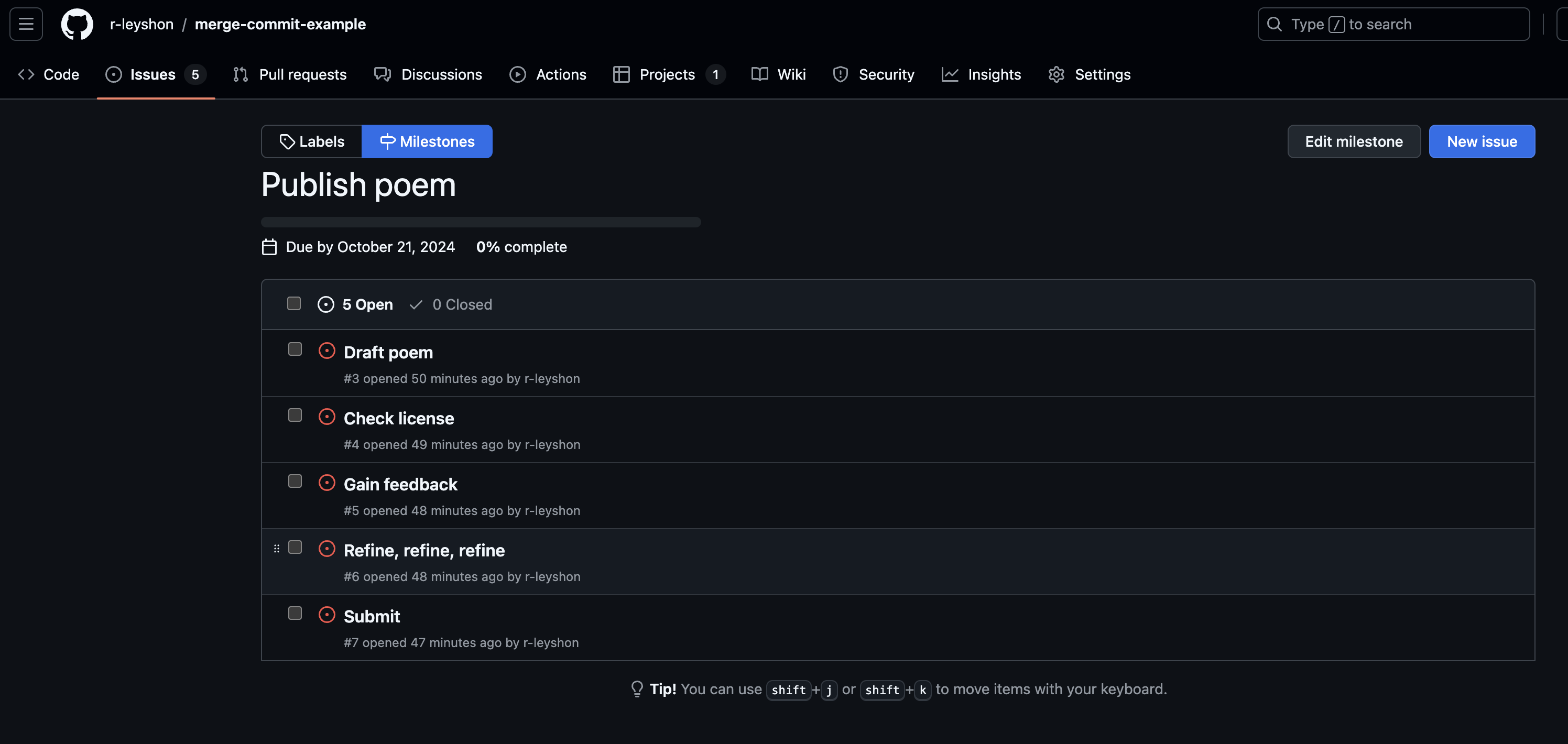Viewport: 1568px width, 744px height.
Task: Click the open-issue icon beside Draft poem
Action: (327, 351)
